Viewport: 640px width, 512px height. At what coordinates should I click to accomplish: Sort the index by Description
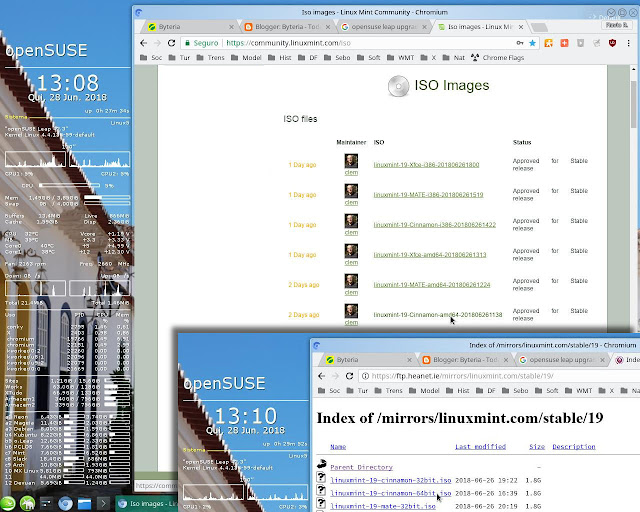(x=574, y=447)
